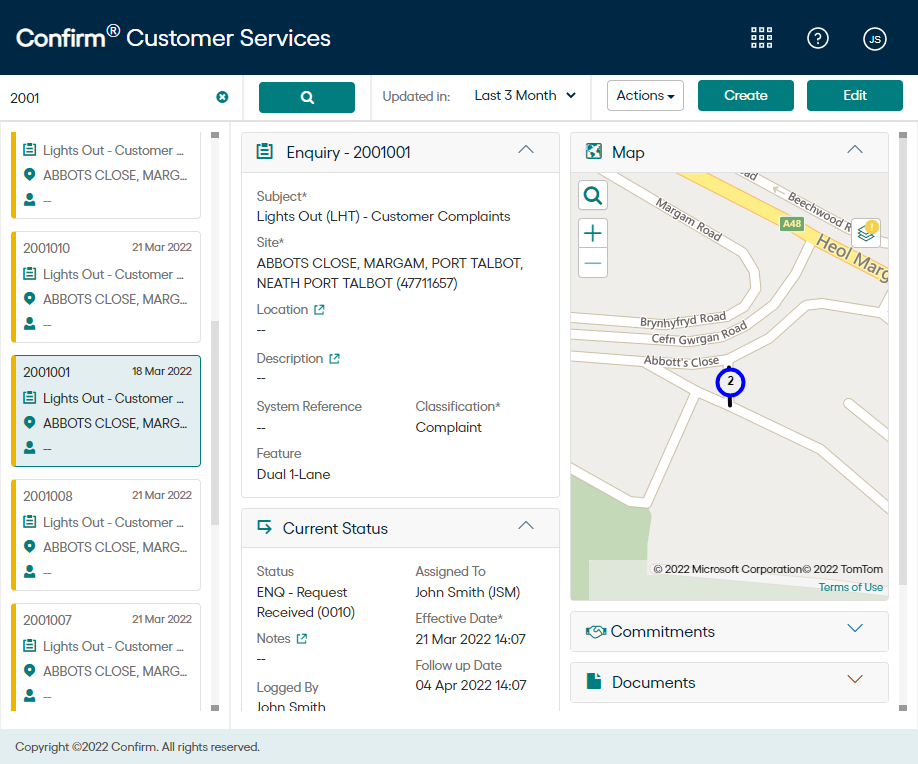Open the map layers icon
Viewport: 918px width, 764px height.
coord(866,232)
